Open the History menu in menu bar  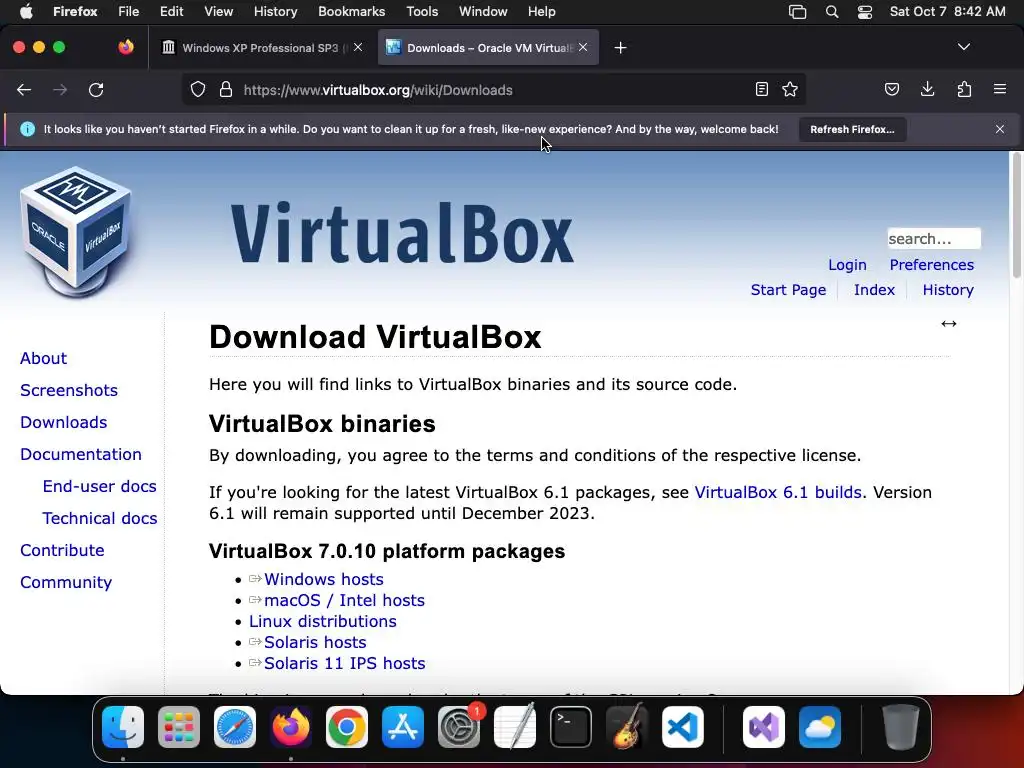(x=275, y=11)
